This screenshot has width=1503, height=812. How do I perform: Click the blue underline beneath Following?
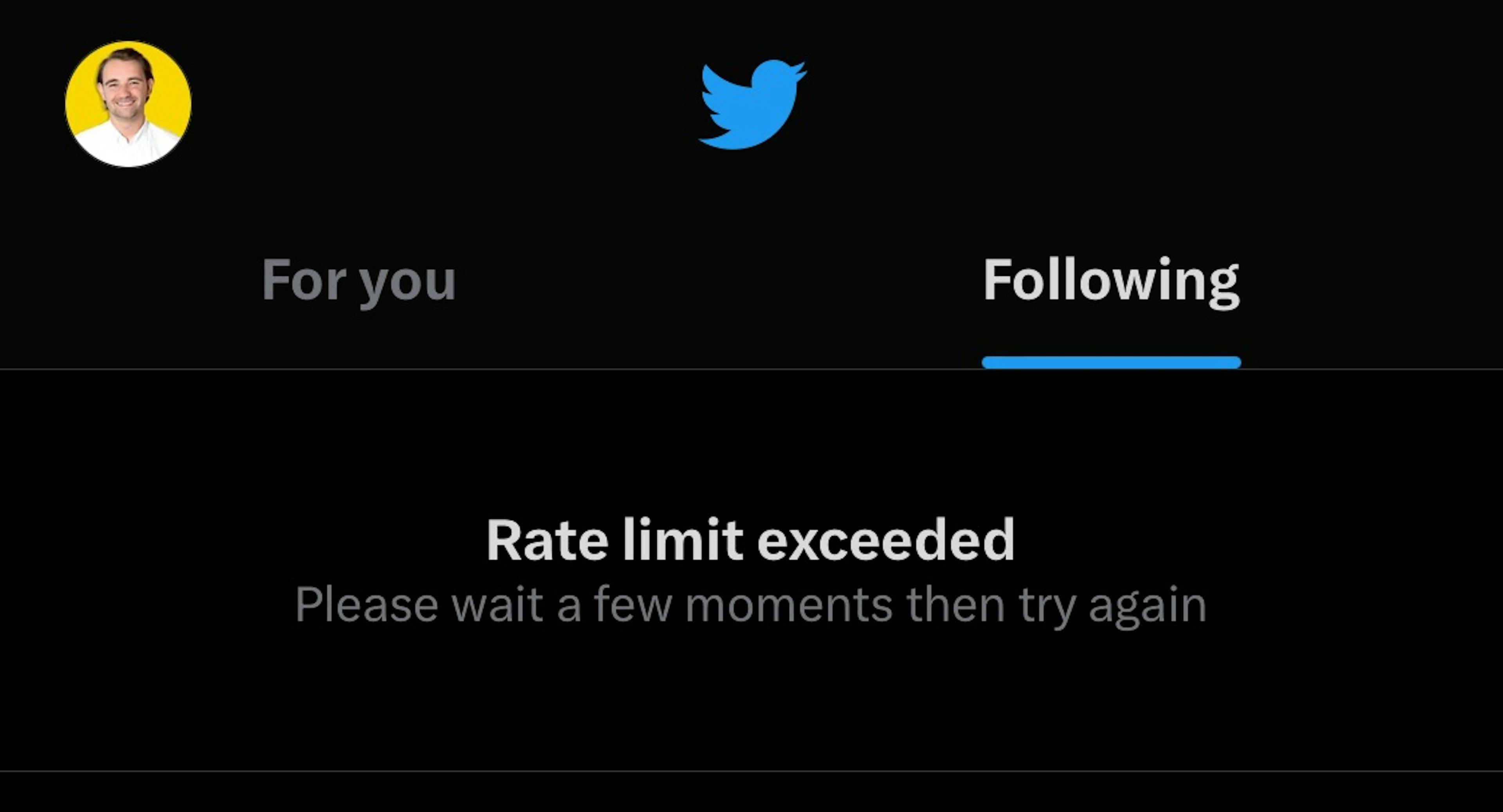coord(1111,362)
